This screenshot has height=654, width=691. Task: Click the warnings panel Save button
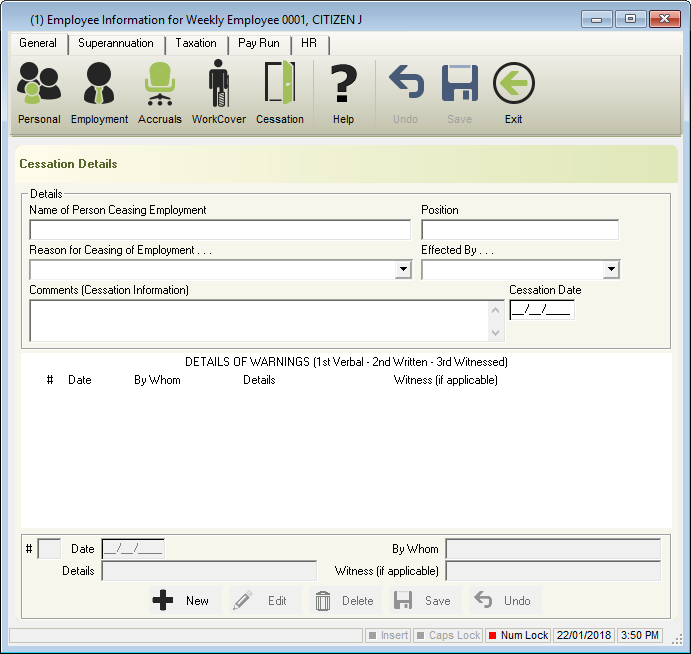pos(425,600)
